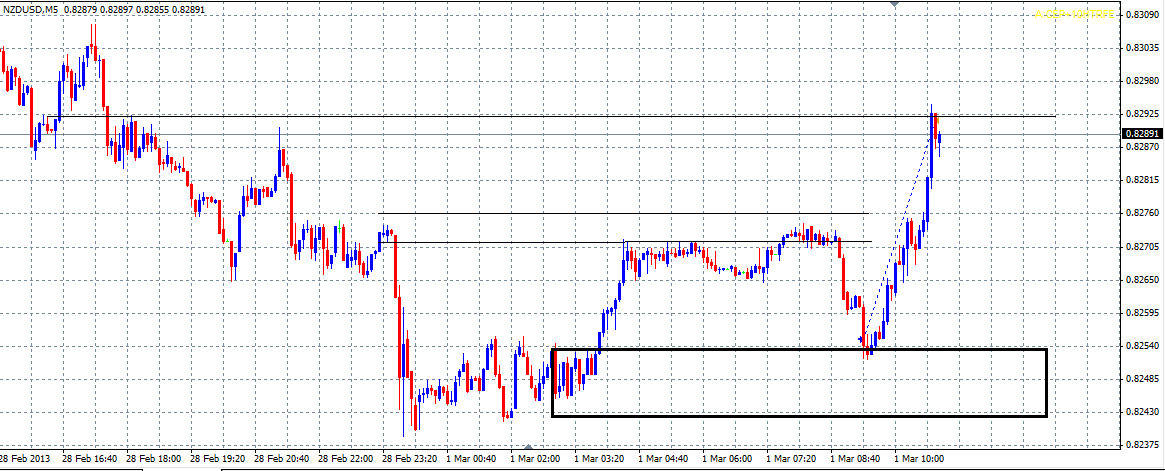Select the short horizontal line at 0.82760
1165x471 pixels.
620,213
